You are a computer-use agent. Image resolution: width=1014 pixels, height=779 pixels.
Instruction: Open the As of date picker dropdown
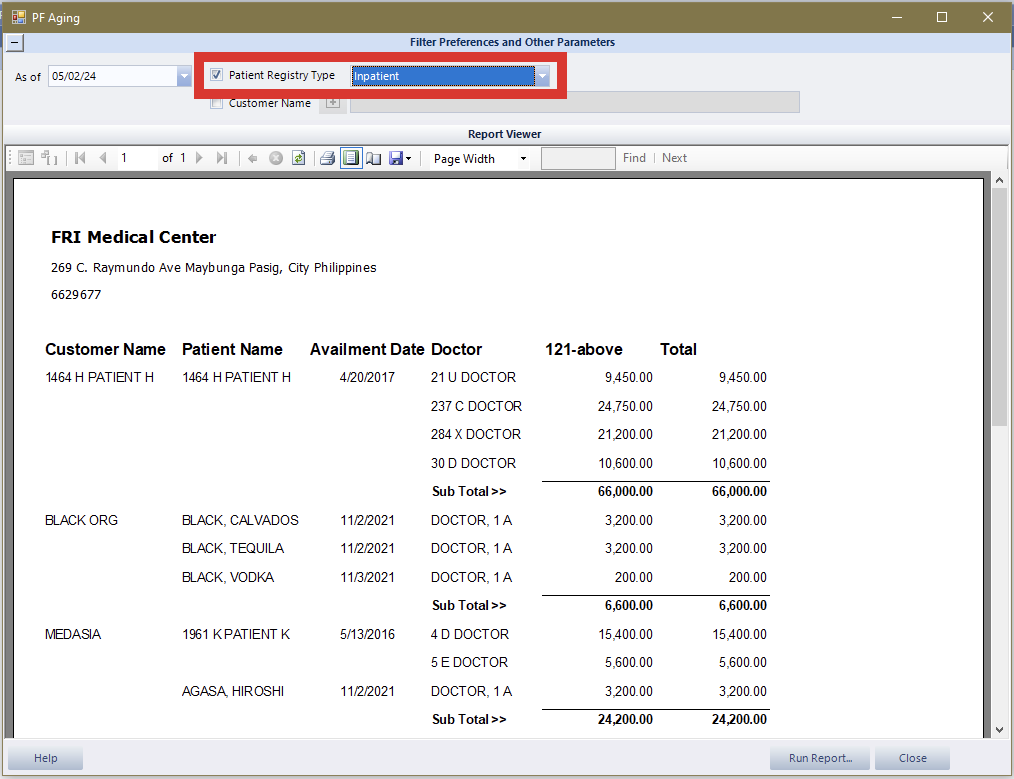(184, 76)
